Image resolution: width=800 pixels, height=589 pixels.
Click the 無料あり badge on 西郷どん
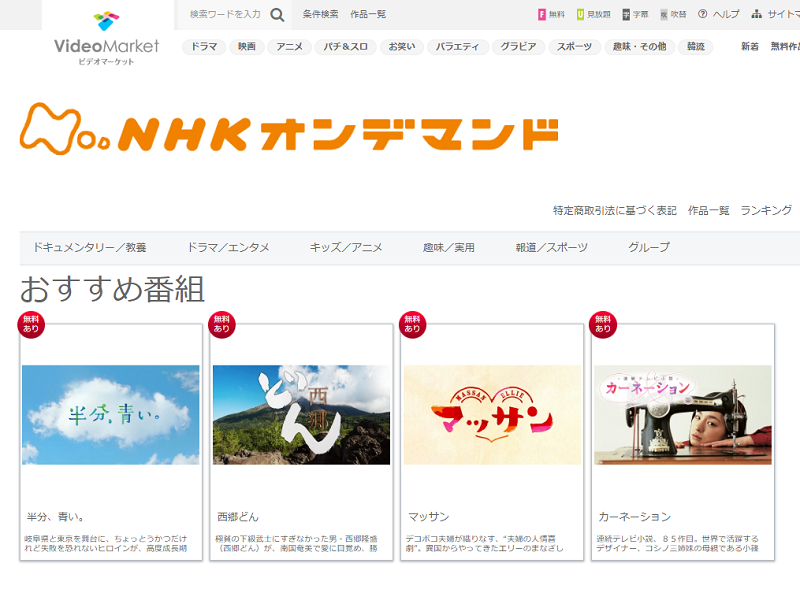(222, 324)
